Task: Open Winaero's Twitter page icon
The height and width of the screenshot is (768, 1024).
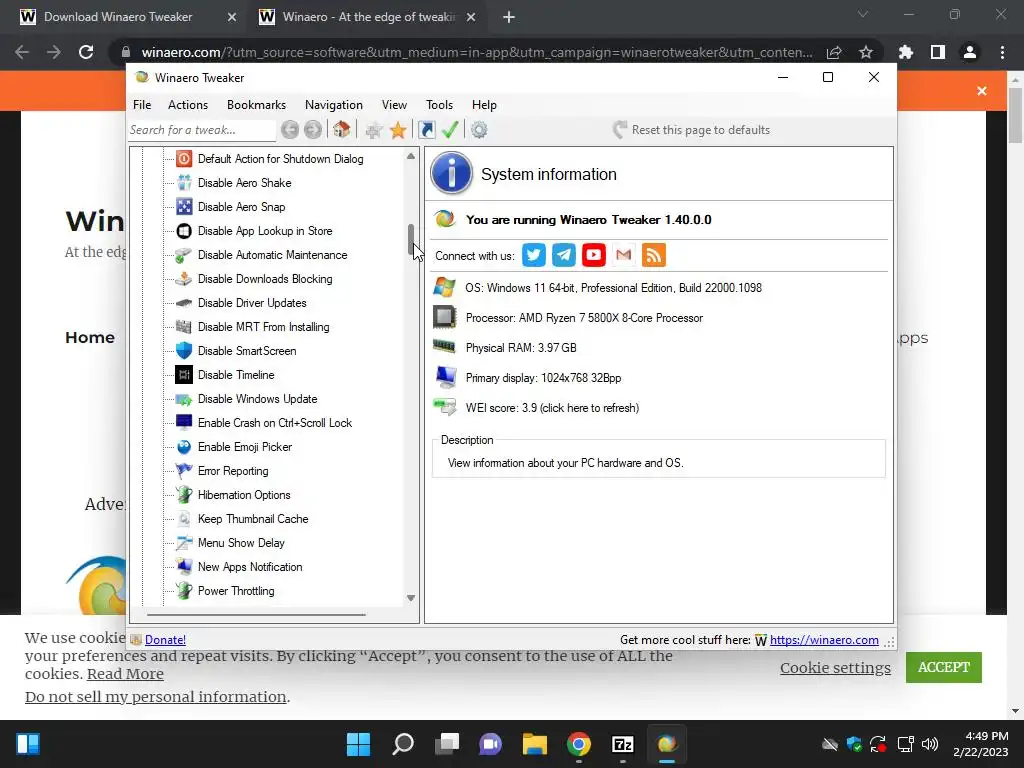Action: pos(534,255)
